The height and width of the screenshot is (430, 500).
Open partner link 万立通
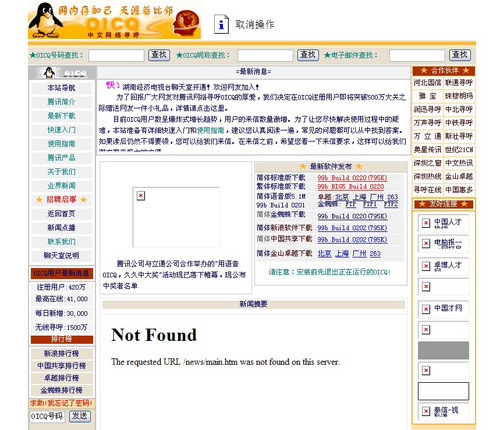[427, 136]
